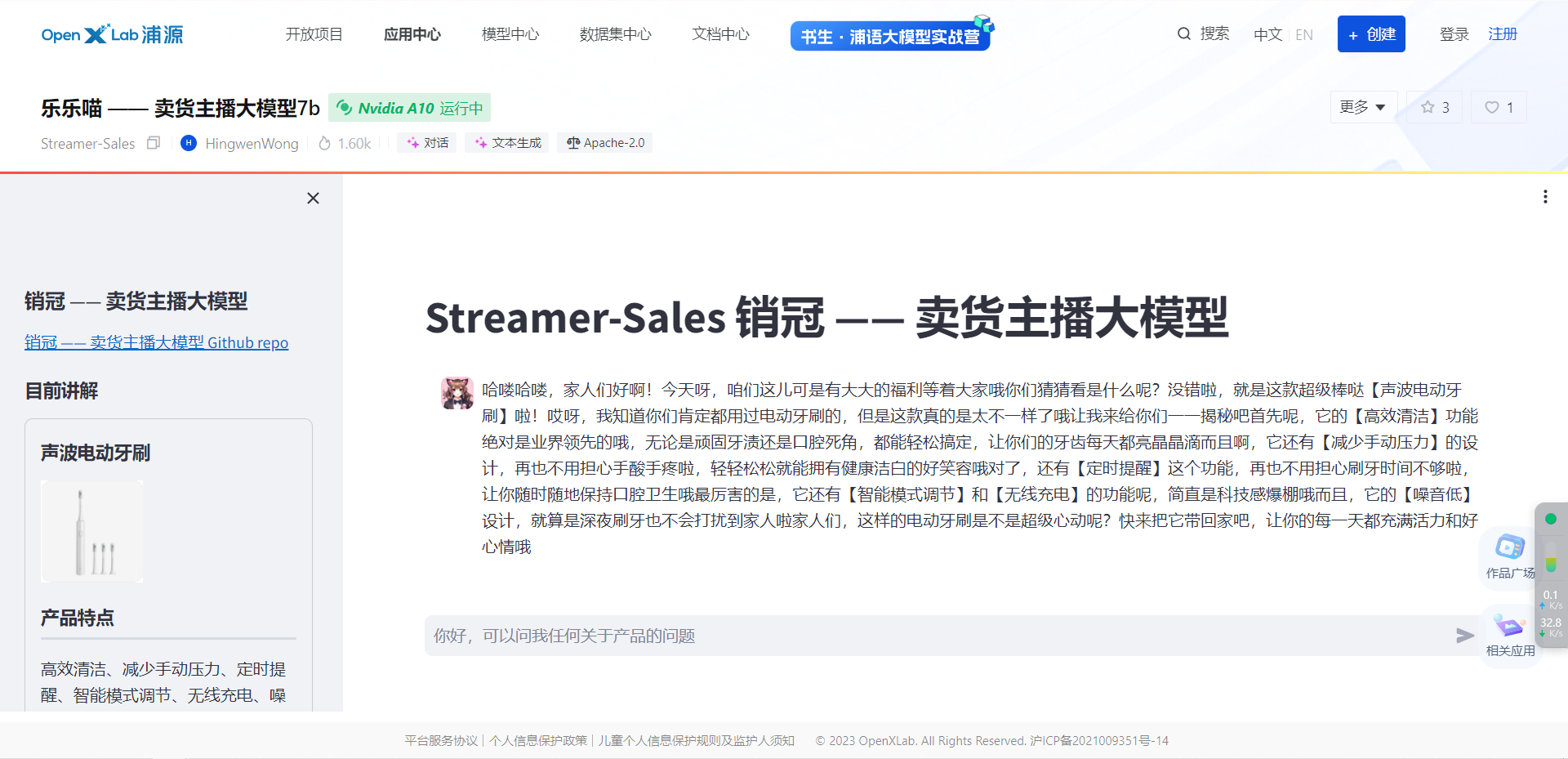Viewport: 1568px width, 759px height.
Task: Click the 声波电动牙刷 product thumbnail
Action: click(x=92, y=531)
